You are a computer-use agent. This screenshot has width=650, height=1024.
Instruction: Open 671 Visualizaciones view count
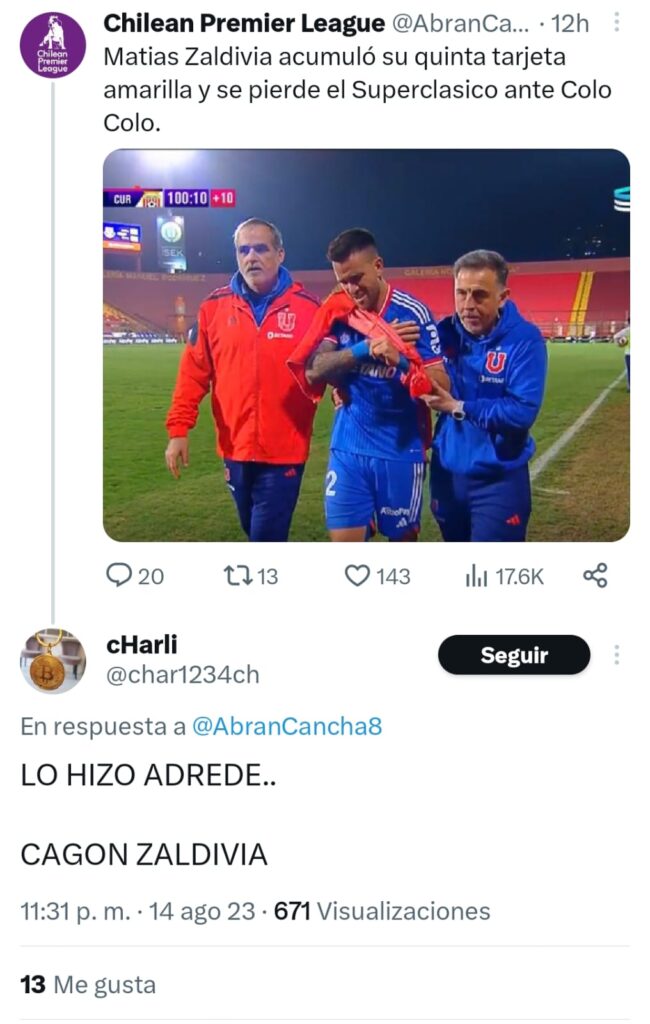382,910
